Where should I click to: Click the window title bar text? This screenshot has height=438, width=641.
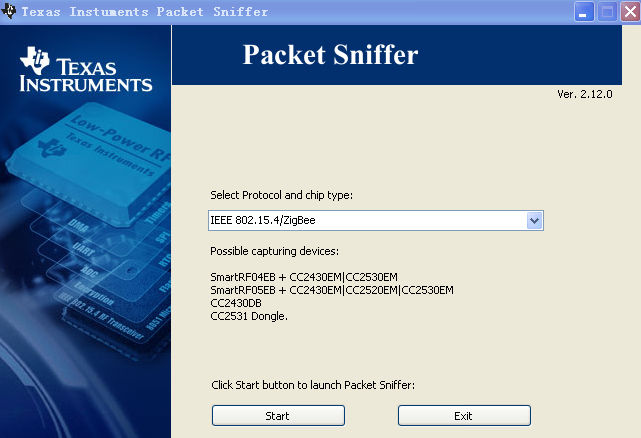click(x=145, y=12)
